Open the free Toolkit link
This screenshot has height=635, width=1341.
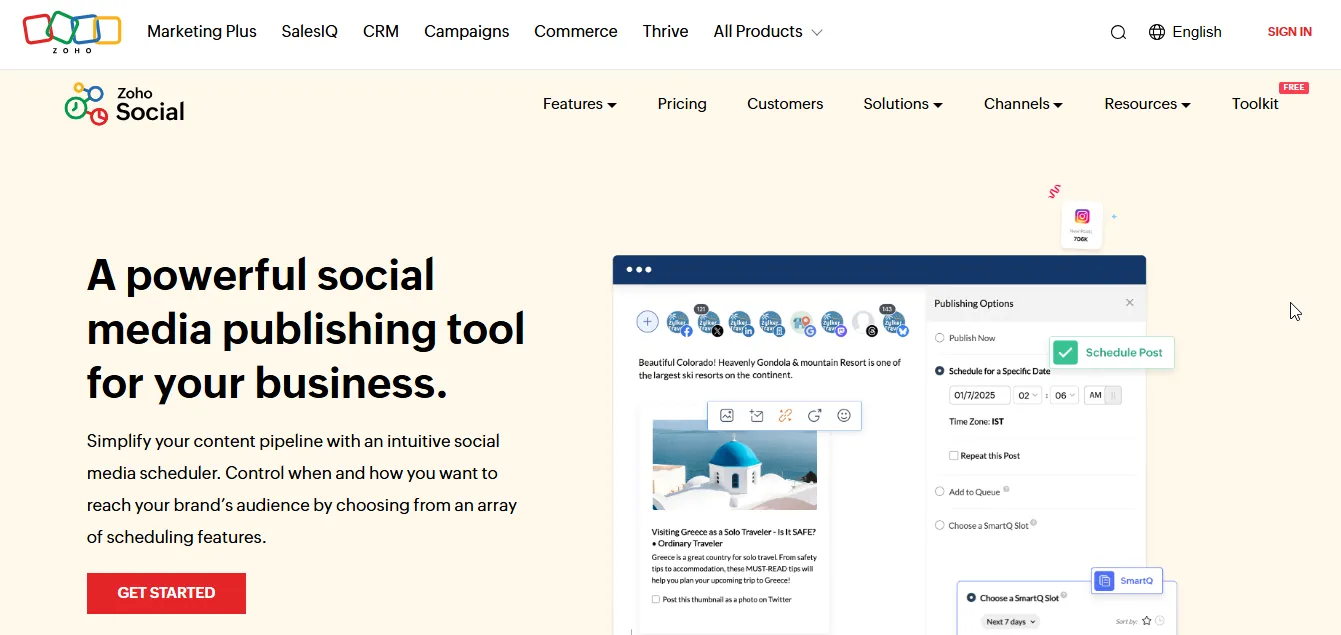(1255, 104)
